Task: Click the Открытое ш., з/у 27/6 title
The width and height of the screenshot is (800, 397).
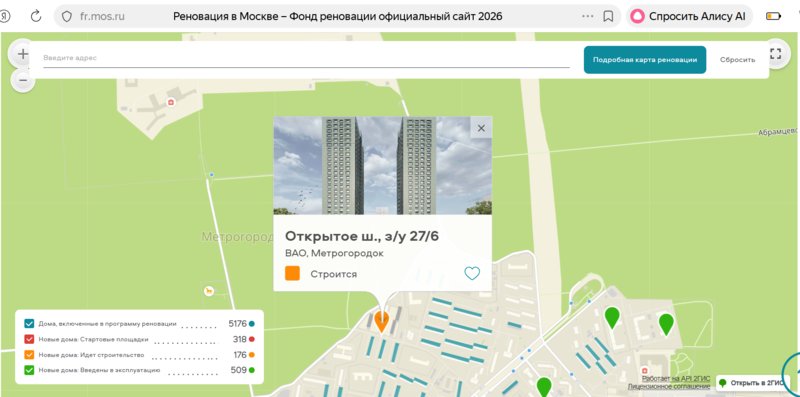Action: pyautogui.click(x=362, y=236)
